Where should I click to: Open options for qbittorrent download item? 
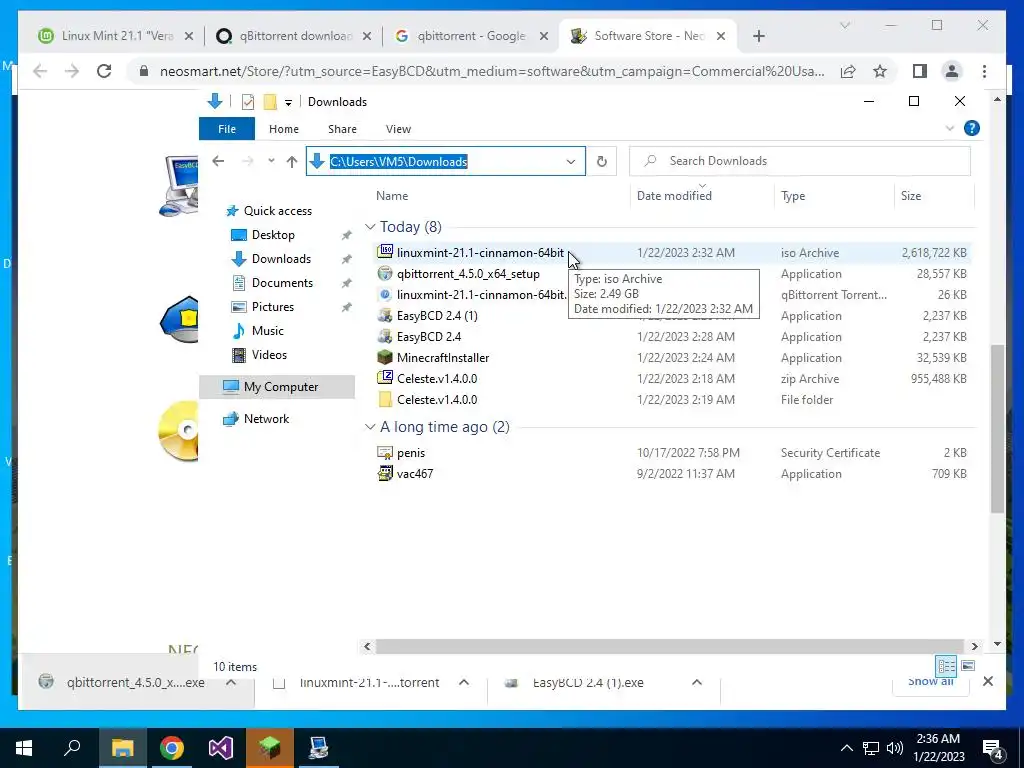pos(231,682)
